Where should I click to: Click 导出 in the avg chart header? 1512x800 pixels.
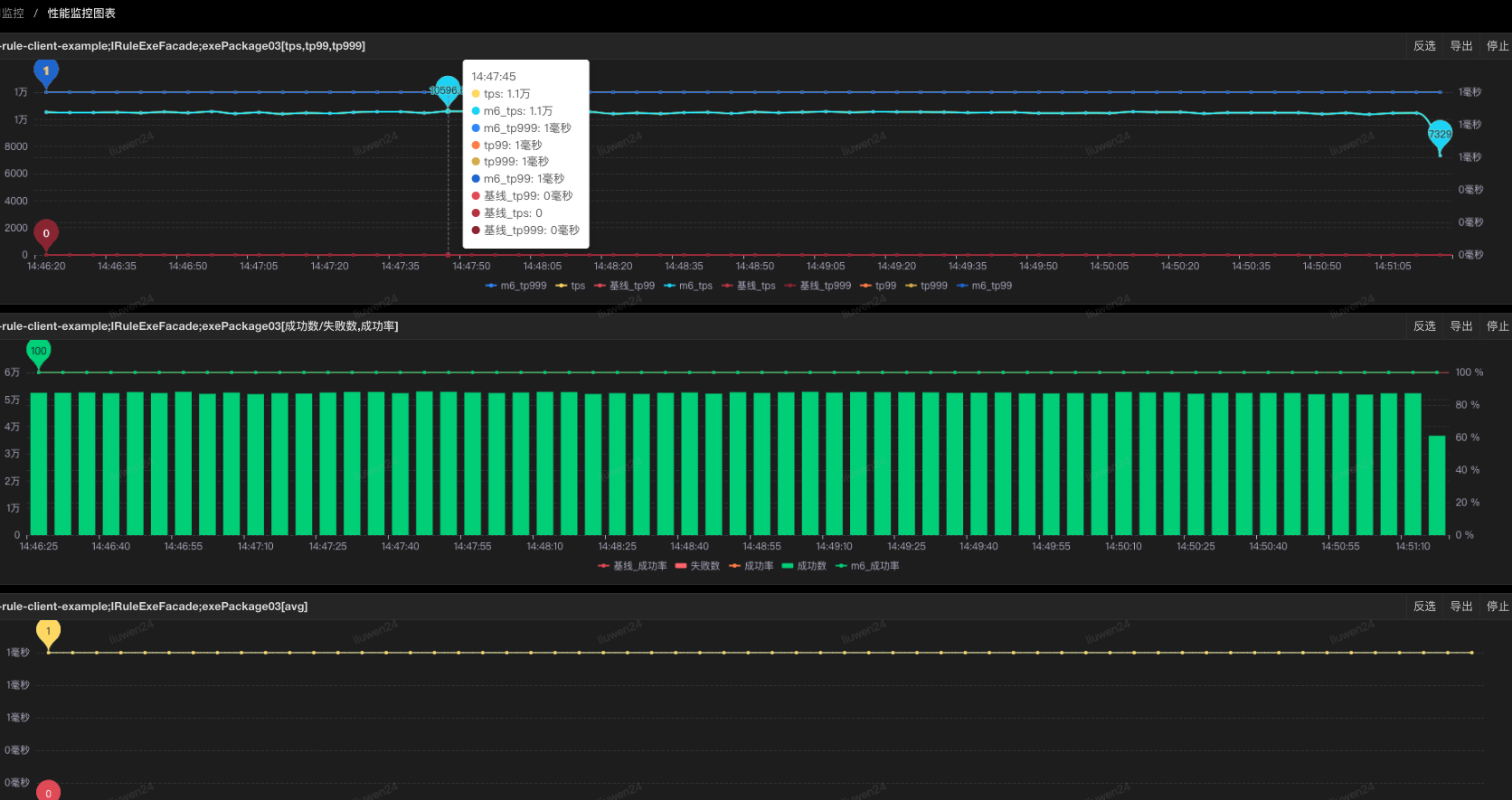1461,607
